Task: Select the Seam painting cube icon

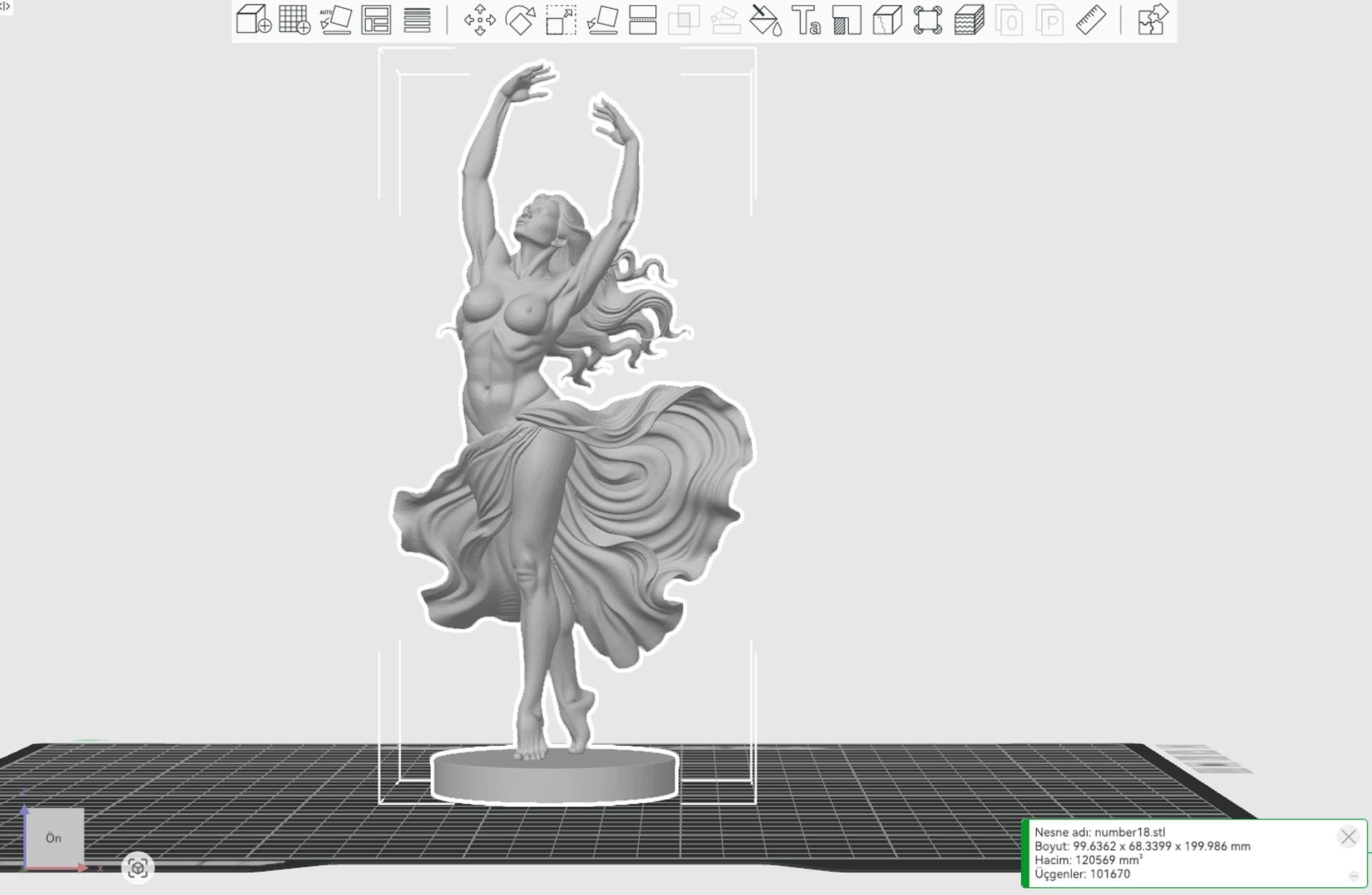Action: (x=888, y=20)
